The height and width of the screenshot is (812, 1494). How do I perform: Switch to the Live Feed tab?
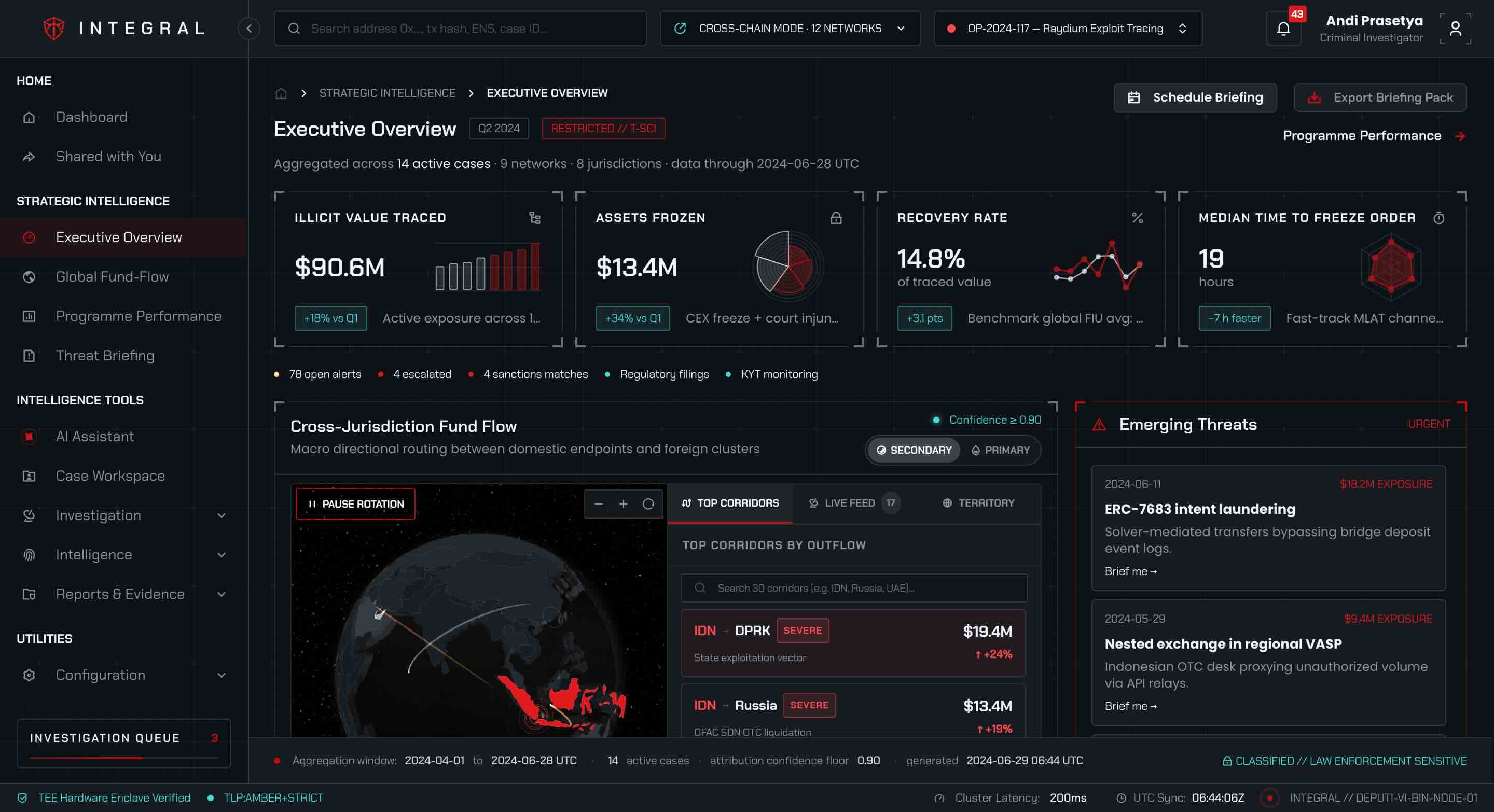(853, 503)
